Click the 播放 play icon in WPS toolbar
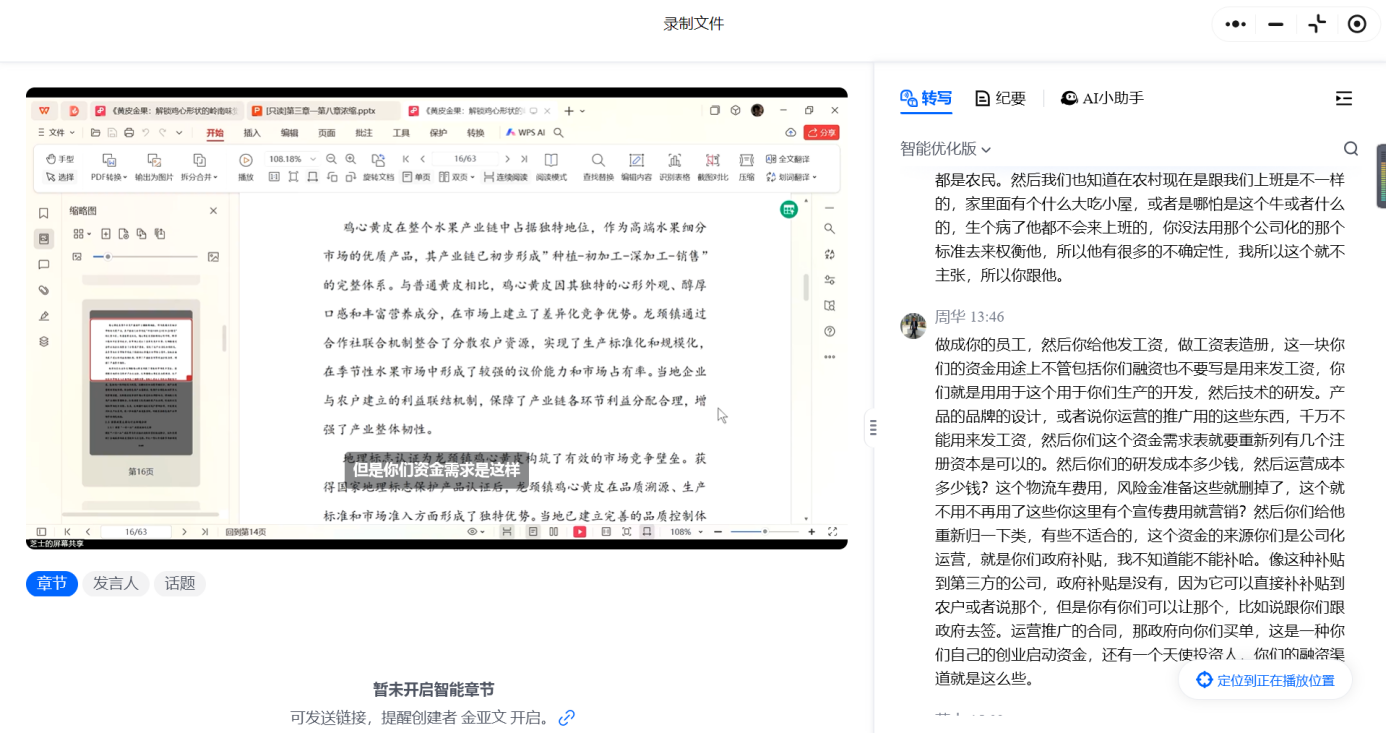This screenshot has height=733, width=1386. point(245,160)
